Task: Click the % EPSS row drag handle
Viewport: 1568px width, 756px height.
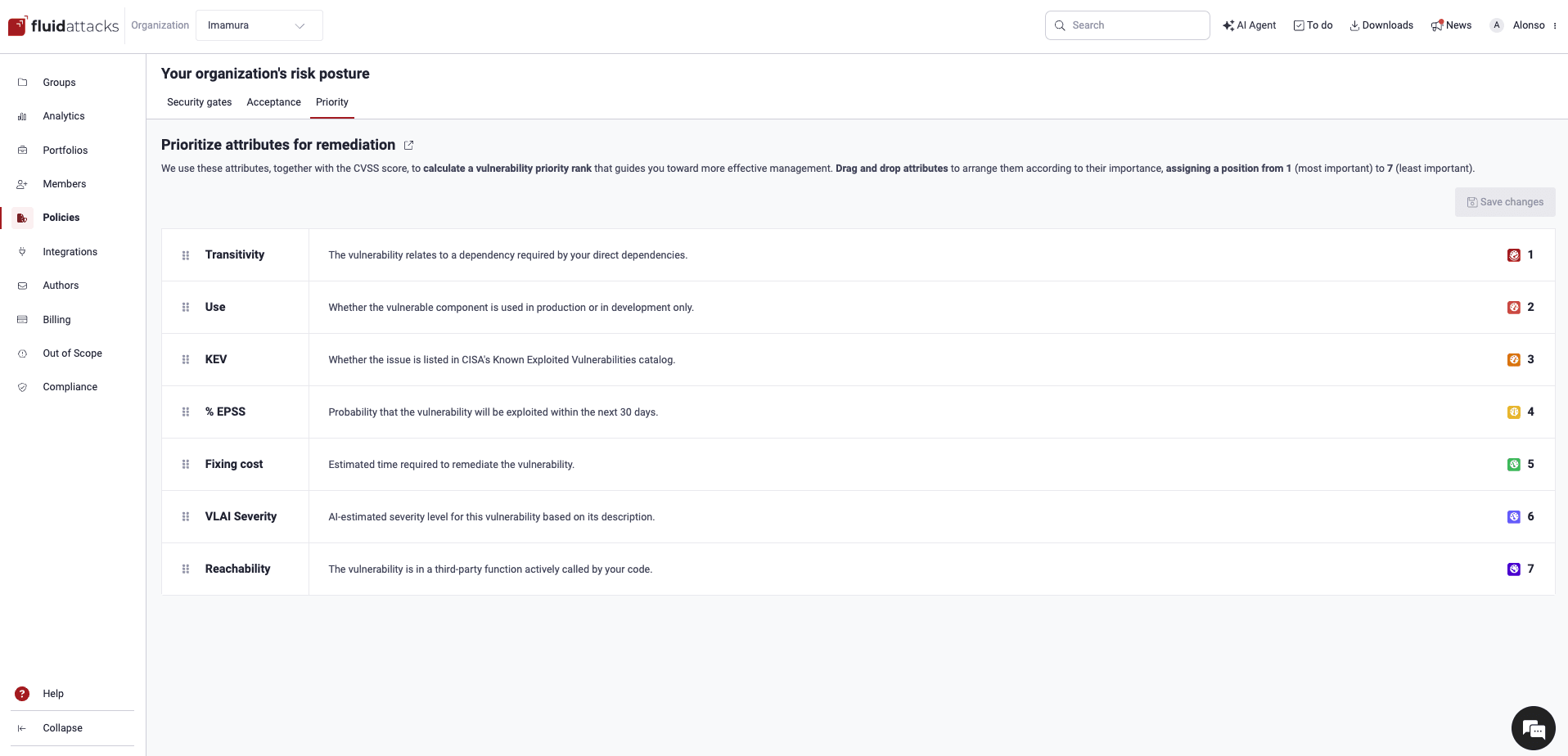Action: click(186, 412)
